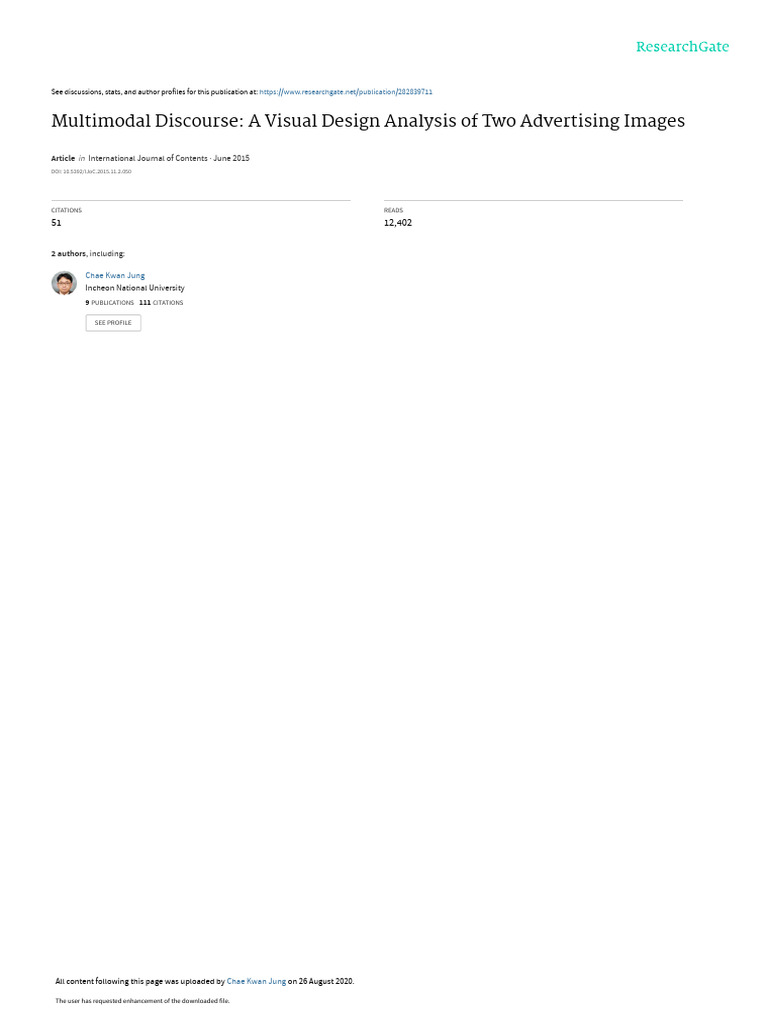Click the Multimodal Discourse article title
768x1024 pixels.
click(x=368, y=121)
